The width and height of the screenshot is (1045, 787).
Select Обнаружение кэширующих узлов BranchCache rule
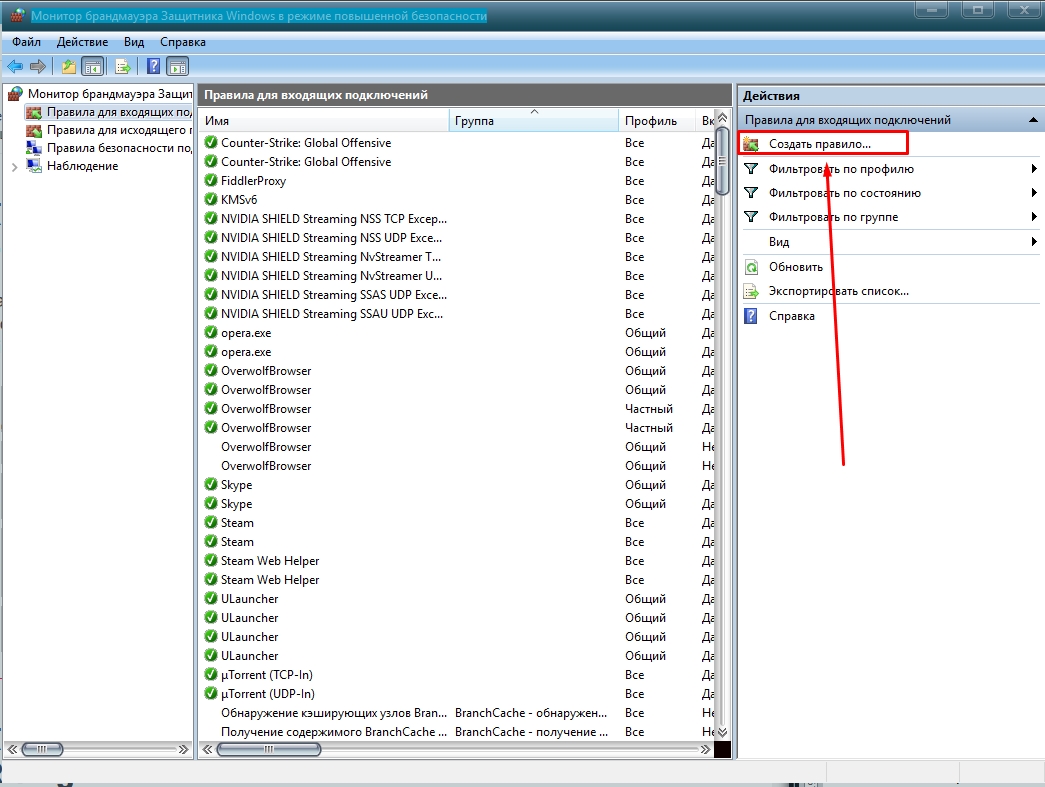(457, 712)
